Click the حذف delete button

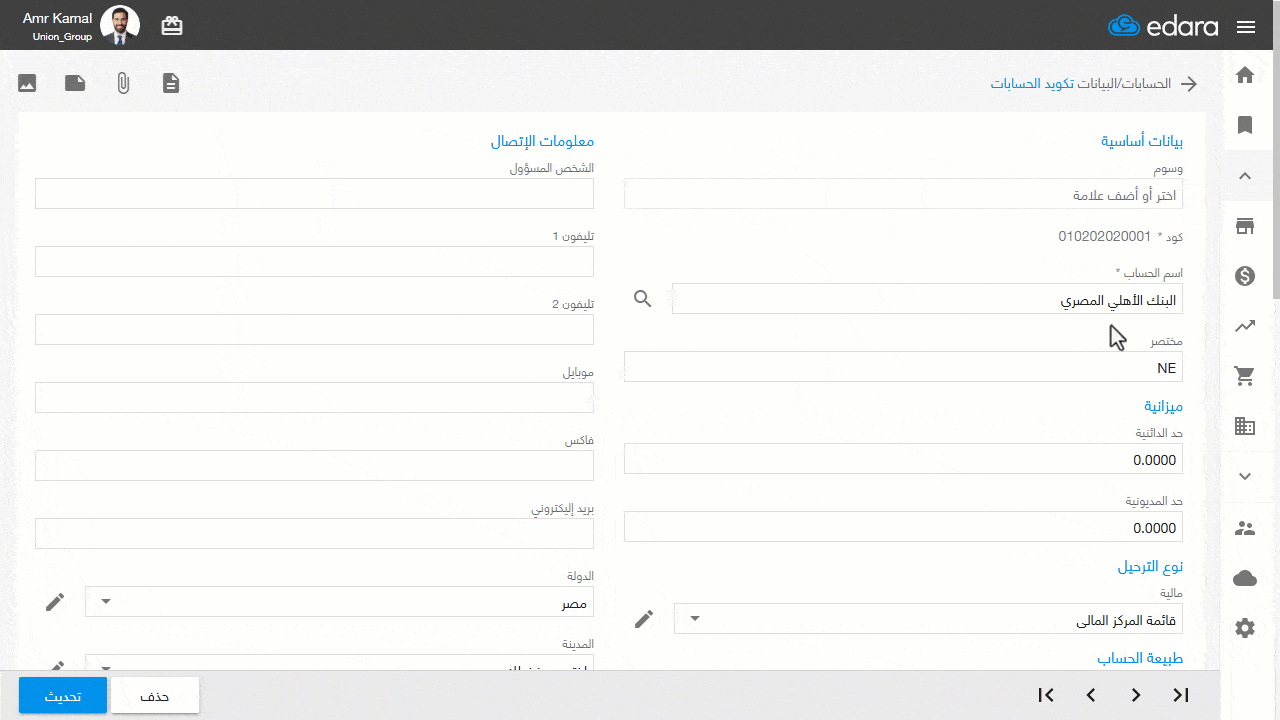[155, 696]
